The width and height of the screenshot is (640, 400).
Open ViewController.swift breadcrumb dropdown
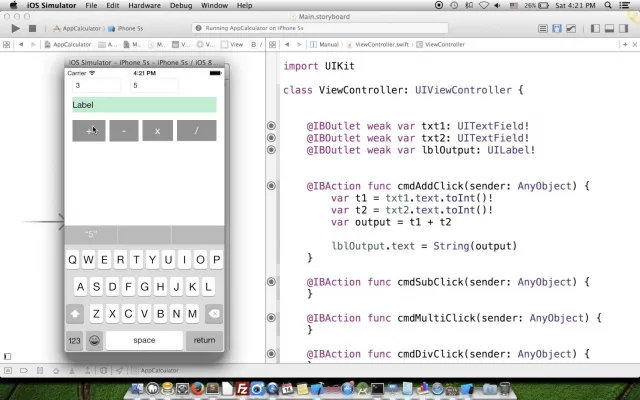pos(378,44)
